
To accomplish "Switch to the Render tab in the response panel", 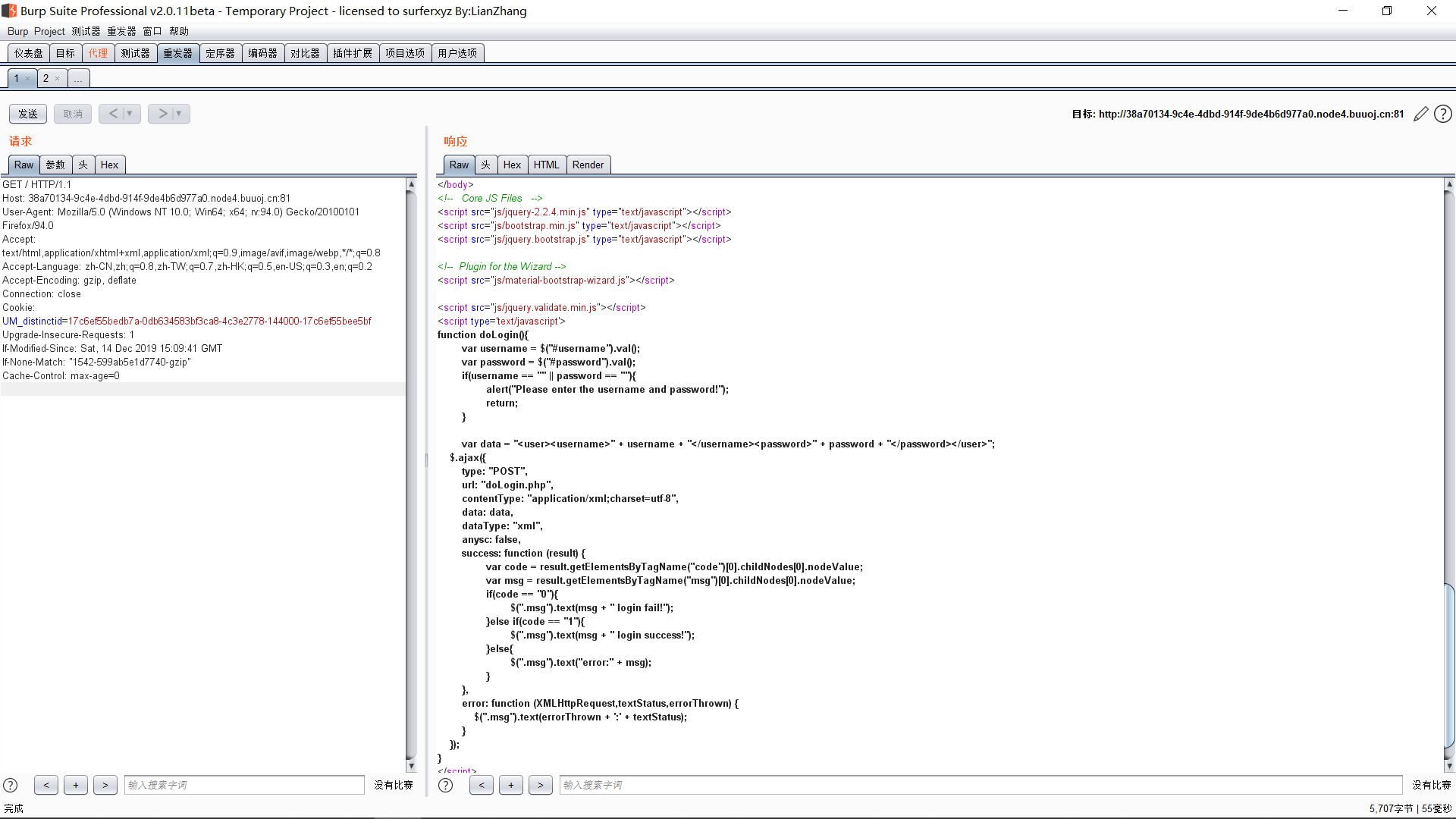I will (588, 165).
